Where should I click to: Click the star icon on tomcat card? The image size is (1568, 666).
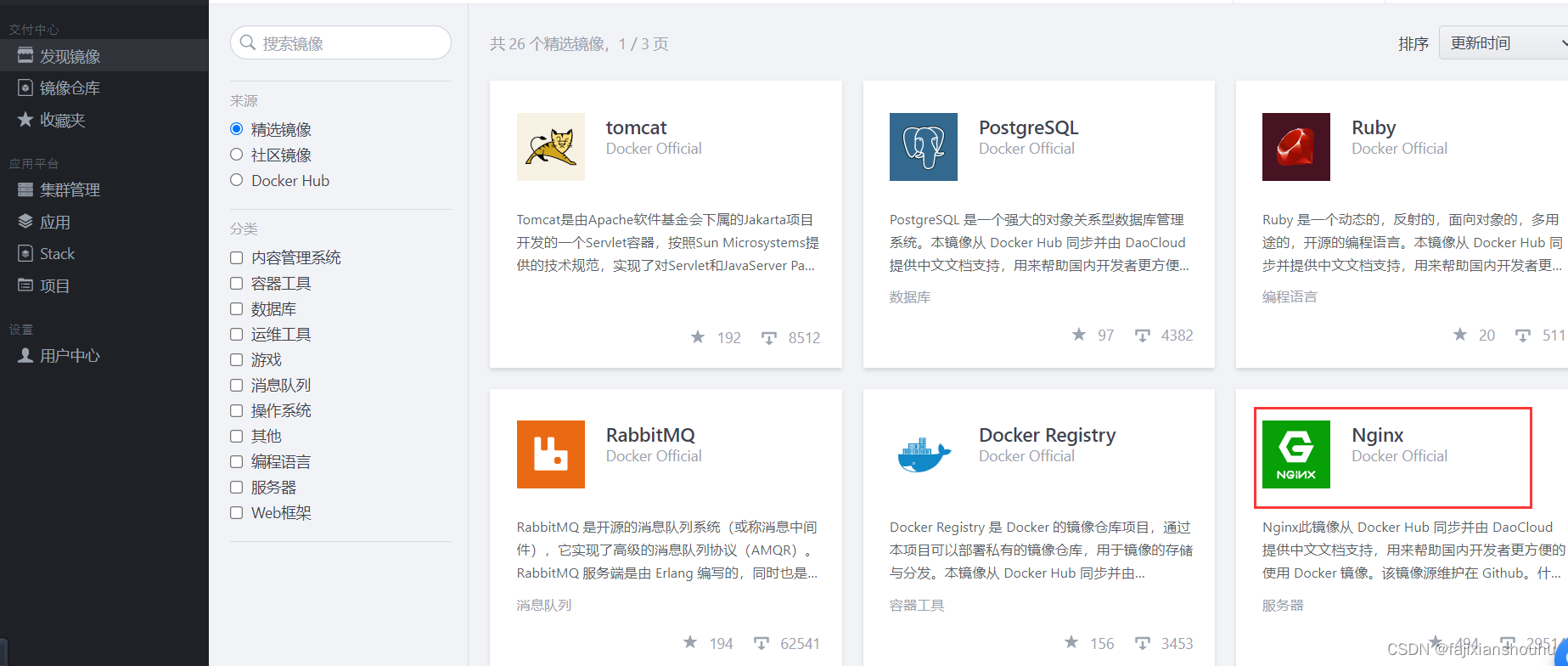tap(698, 337)
